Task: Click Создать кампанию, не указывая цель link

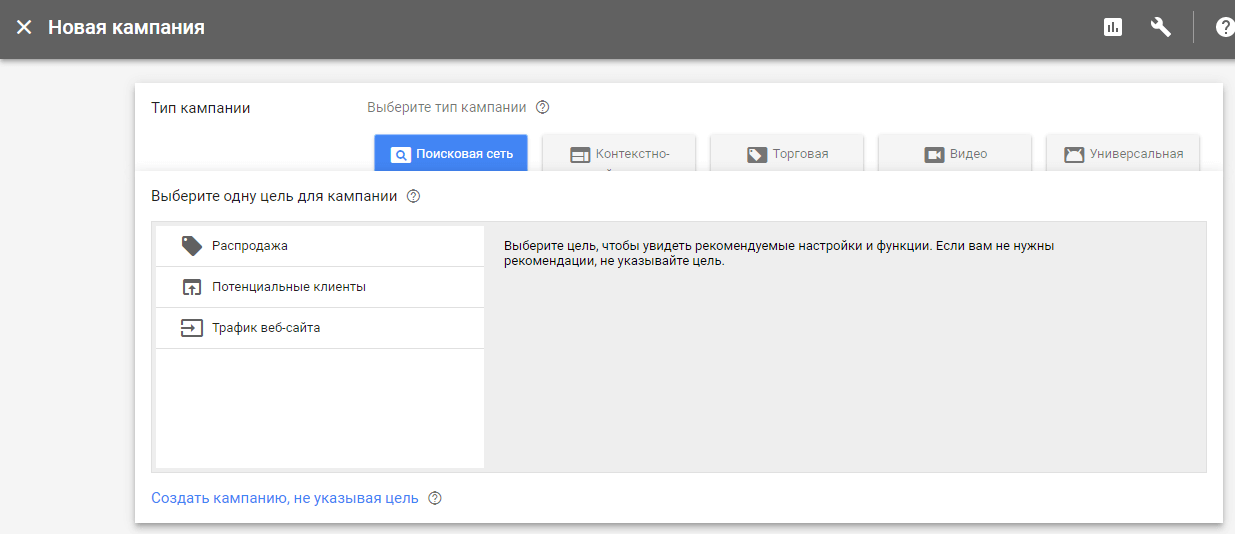Action: (285, 498)
